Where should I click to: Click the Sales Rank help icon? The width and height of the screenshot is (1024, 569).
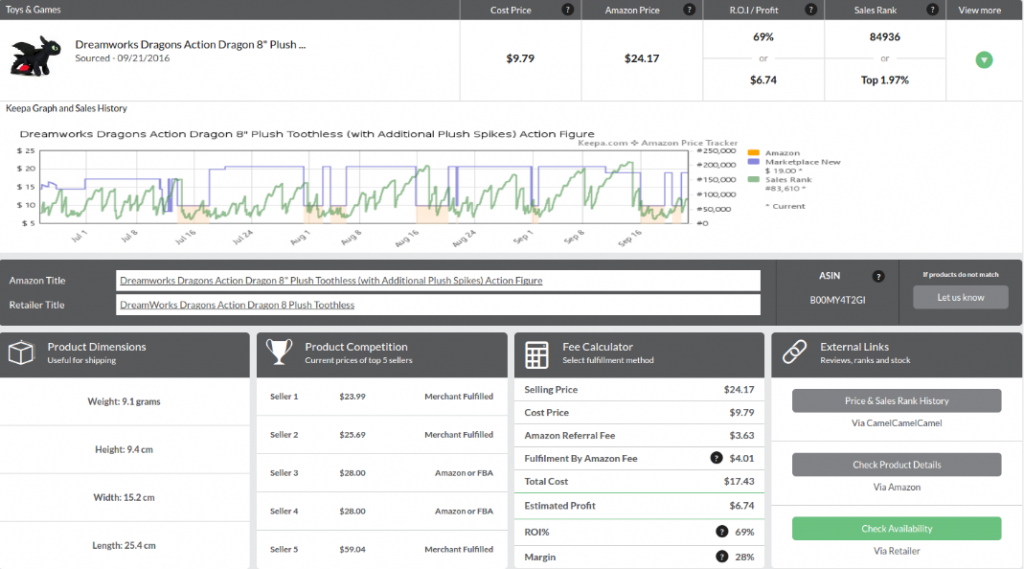pyautogui.click(x=933, y=10)
